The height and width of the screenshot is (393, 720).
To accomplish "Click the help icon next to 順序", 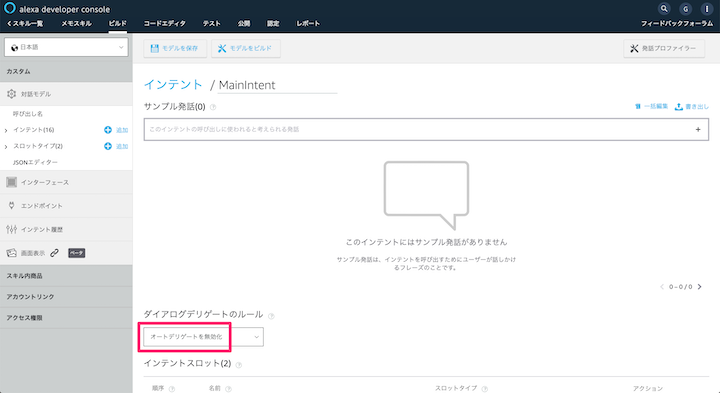I will 172,389.
